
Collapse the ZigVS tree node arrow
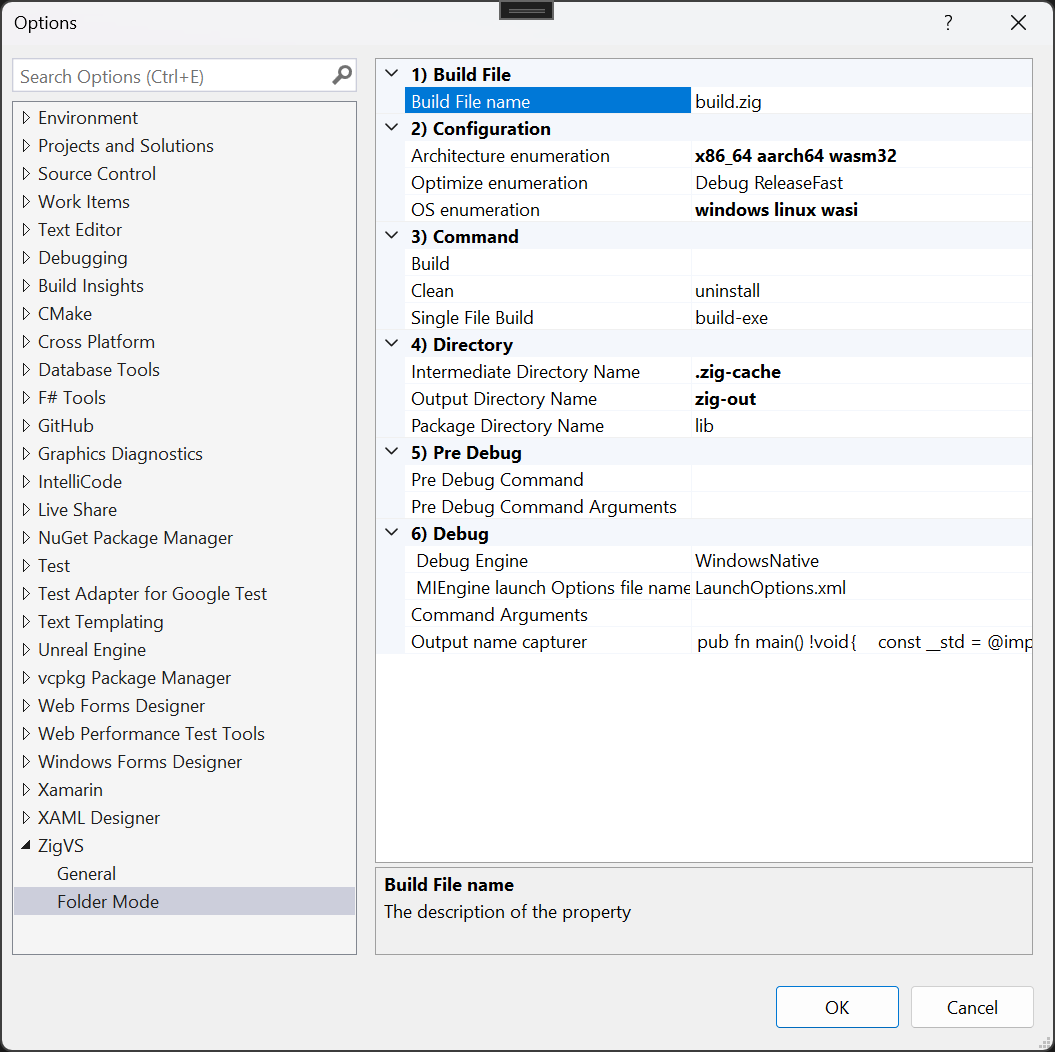coord(26,846)
